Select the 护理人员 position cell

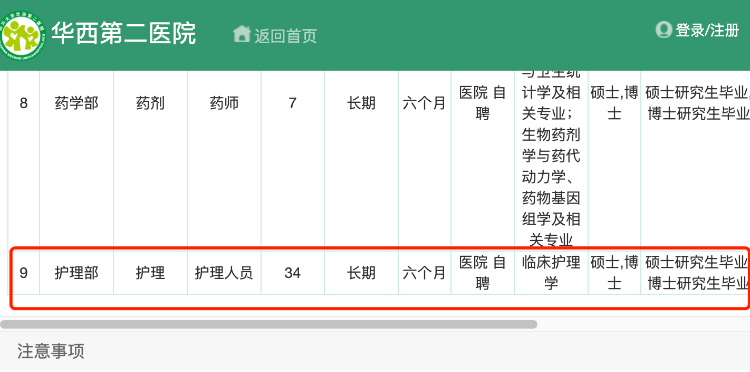coord(224,273)
